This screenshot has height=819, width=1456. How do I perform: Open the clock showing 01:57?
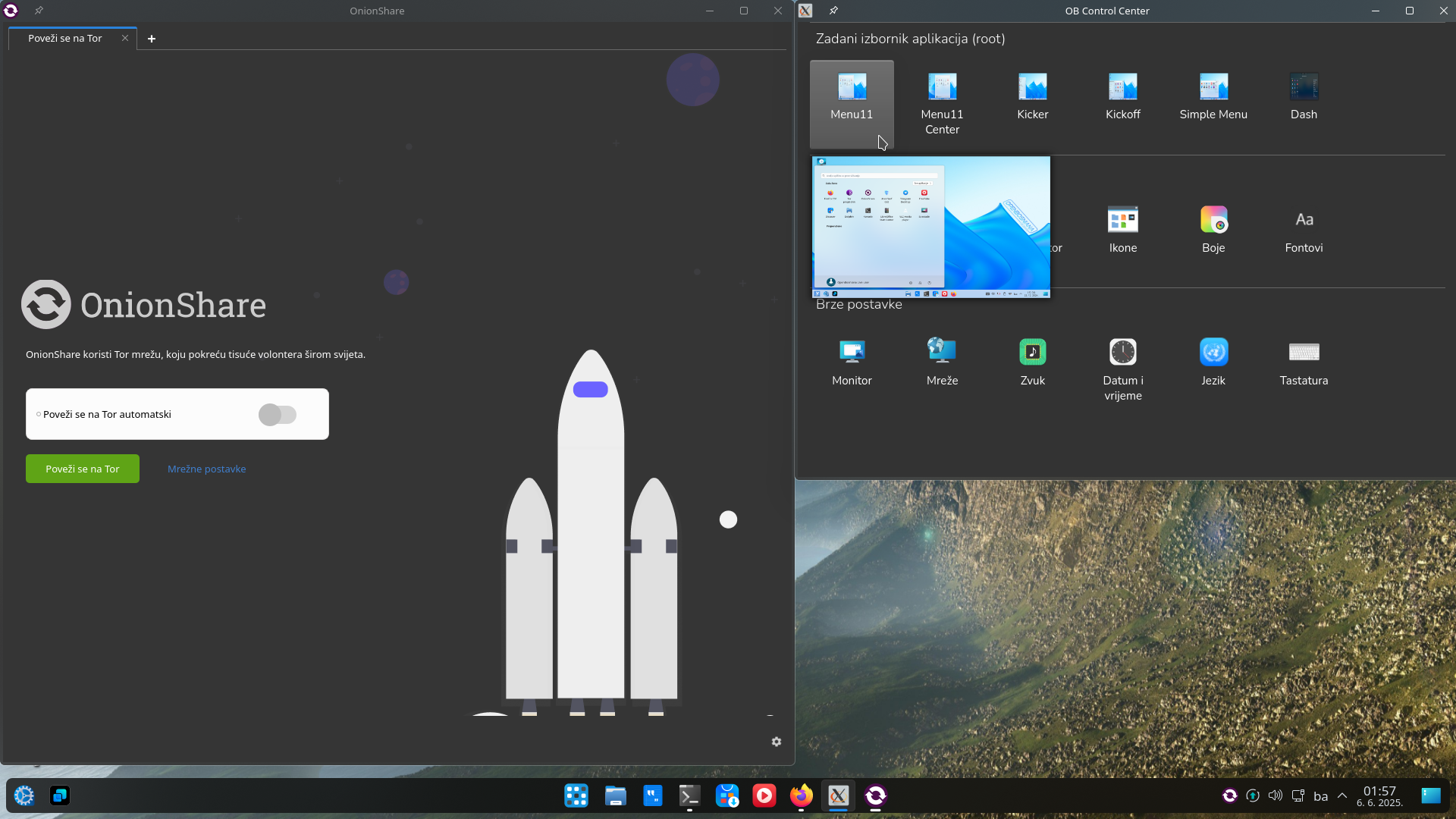(1379, 796)
